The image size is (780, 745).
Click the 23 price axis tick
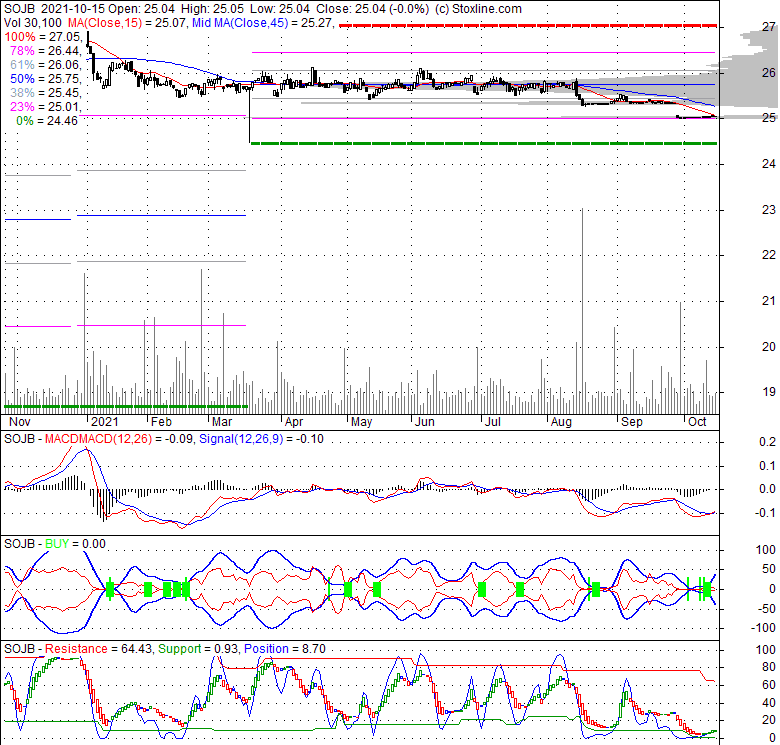(x=769, y=210)
